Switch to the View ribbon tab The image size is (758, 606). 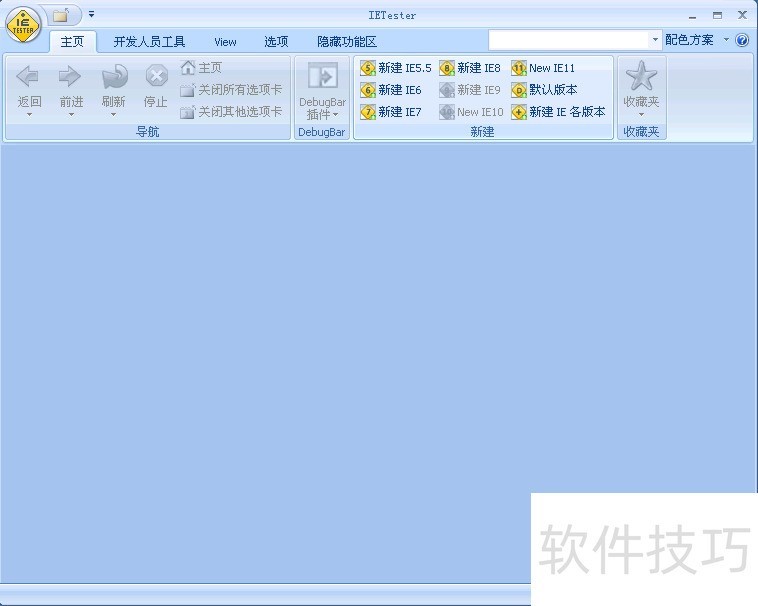pos(225,42)
